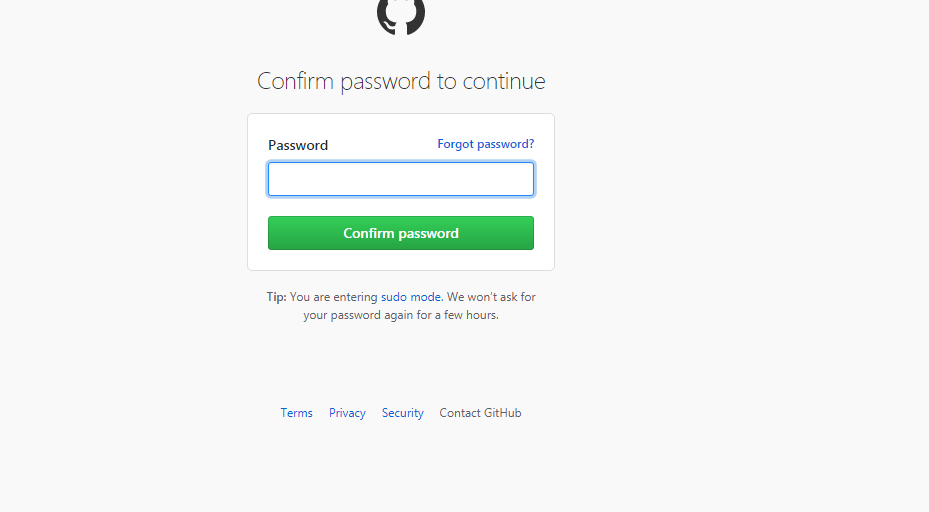Open the Terms footer link
929x512 pixels.
click(x=296, y=413)
